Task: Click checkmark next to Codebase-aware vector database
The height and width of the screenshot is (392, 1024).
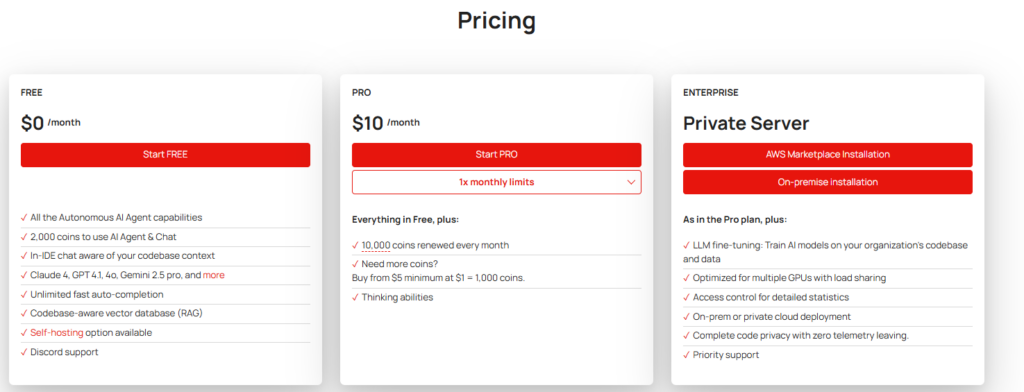Action: coord(24,313)
